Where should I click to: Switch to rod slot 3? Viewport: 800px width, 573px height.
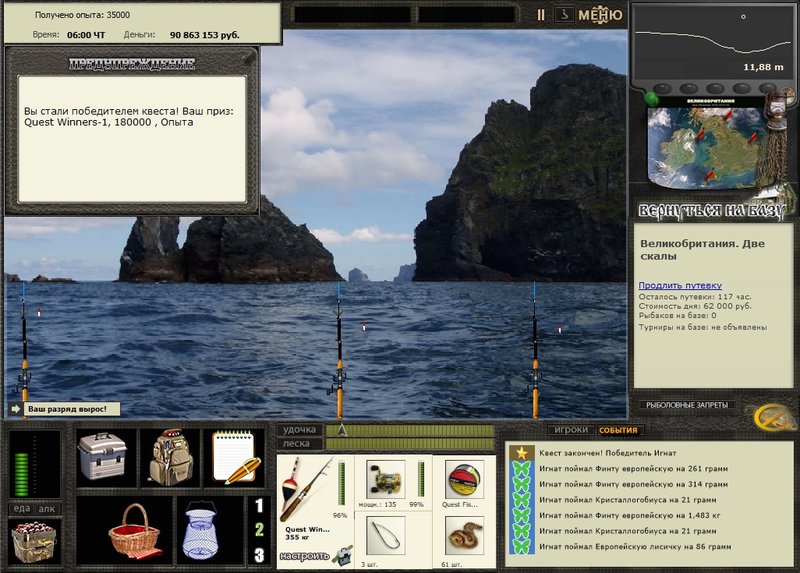(259, 555)
